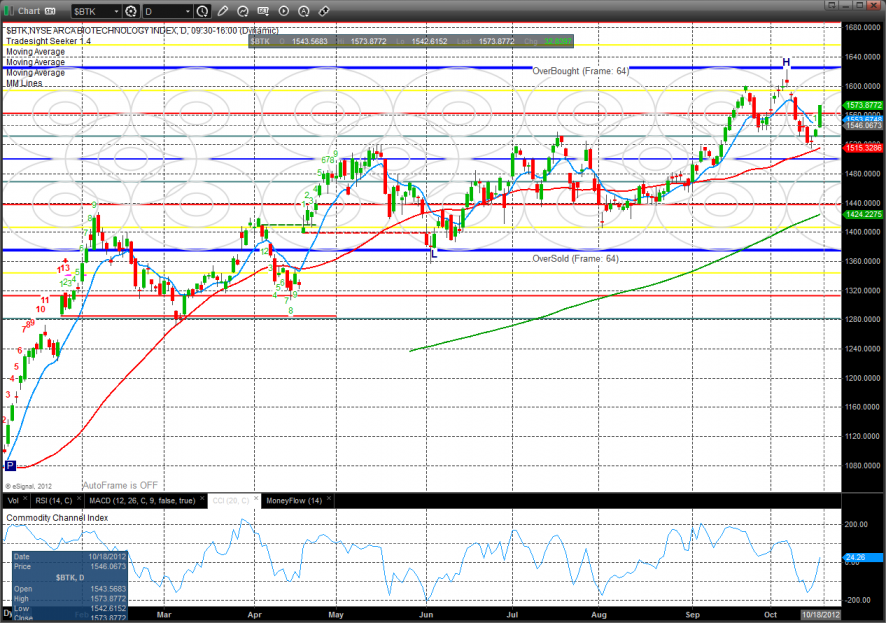The height and width of the screenshot is (623, 886).
Task: Select the pencil drawing tool
Action: click(x=223, y=11)
